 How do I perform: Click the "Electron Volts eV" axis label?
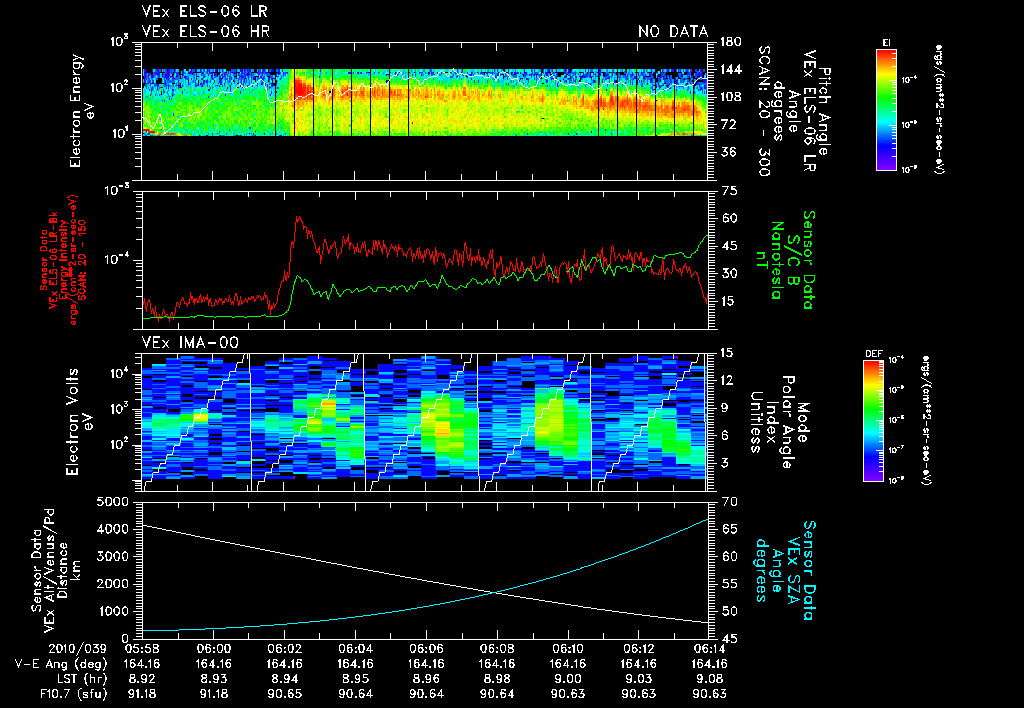(78, 422)
